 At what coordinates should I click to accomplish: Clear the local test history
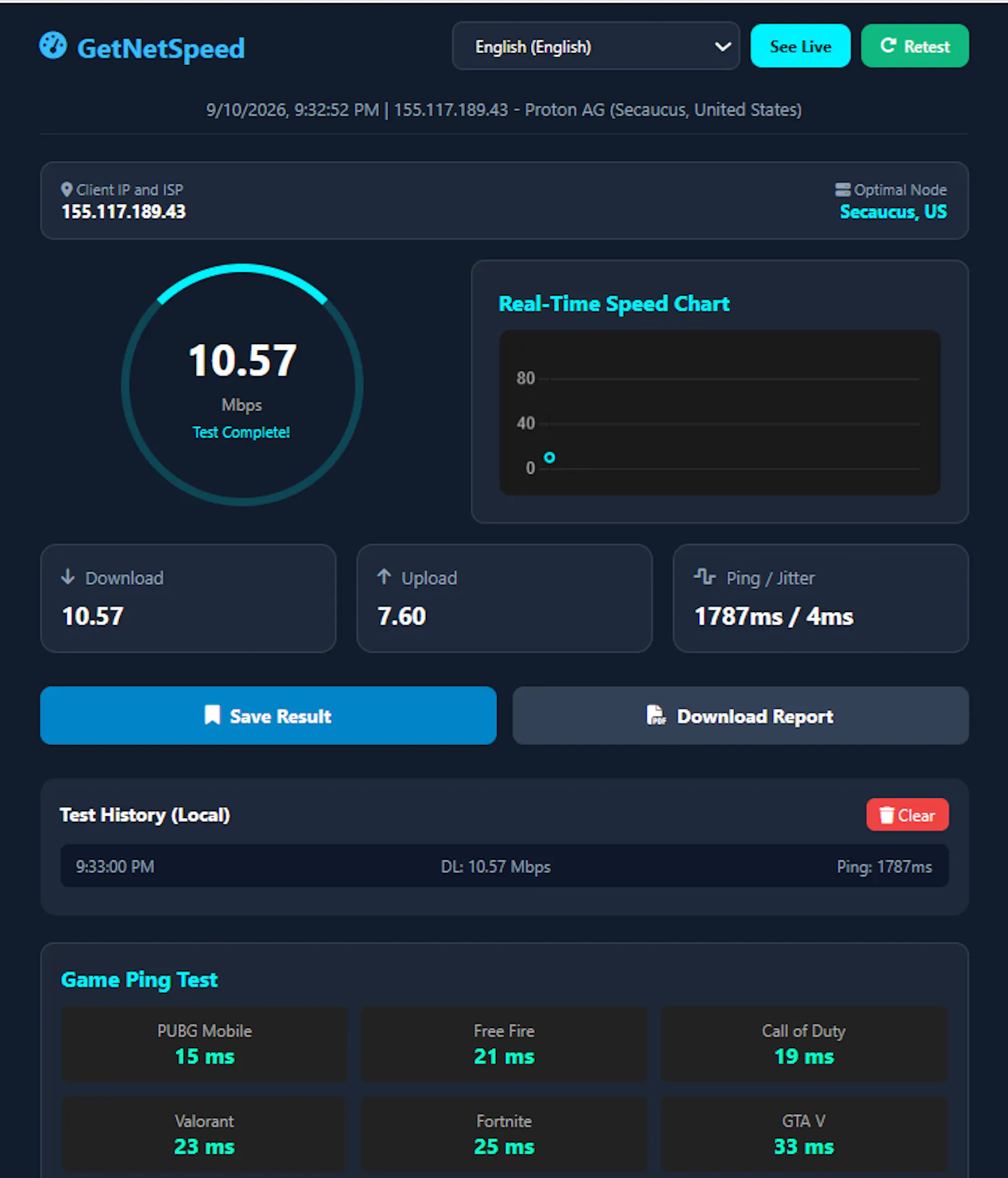tap(907, 815)
